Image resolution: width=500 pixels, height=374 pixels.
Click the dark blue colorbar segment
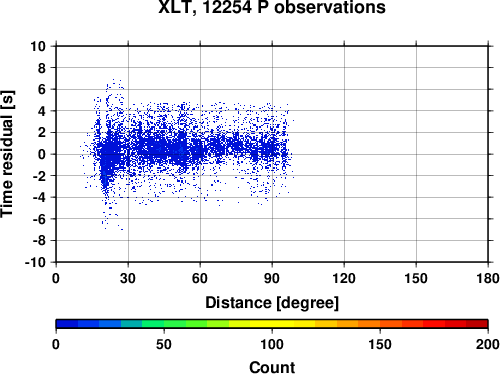67,323
